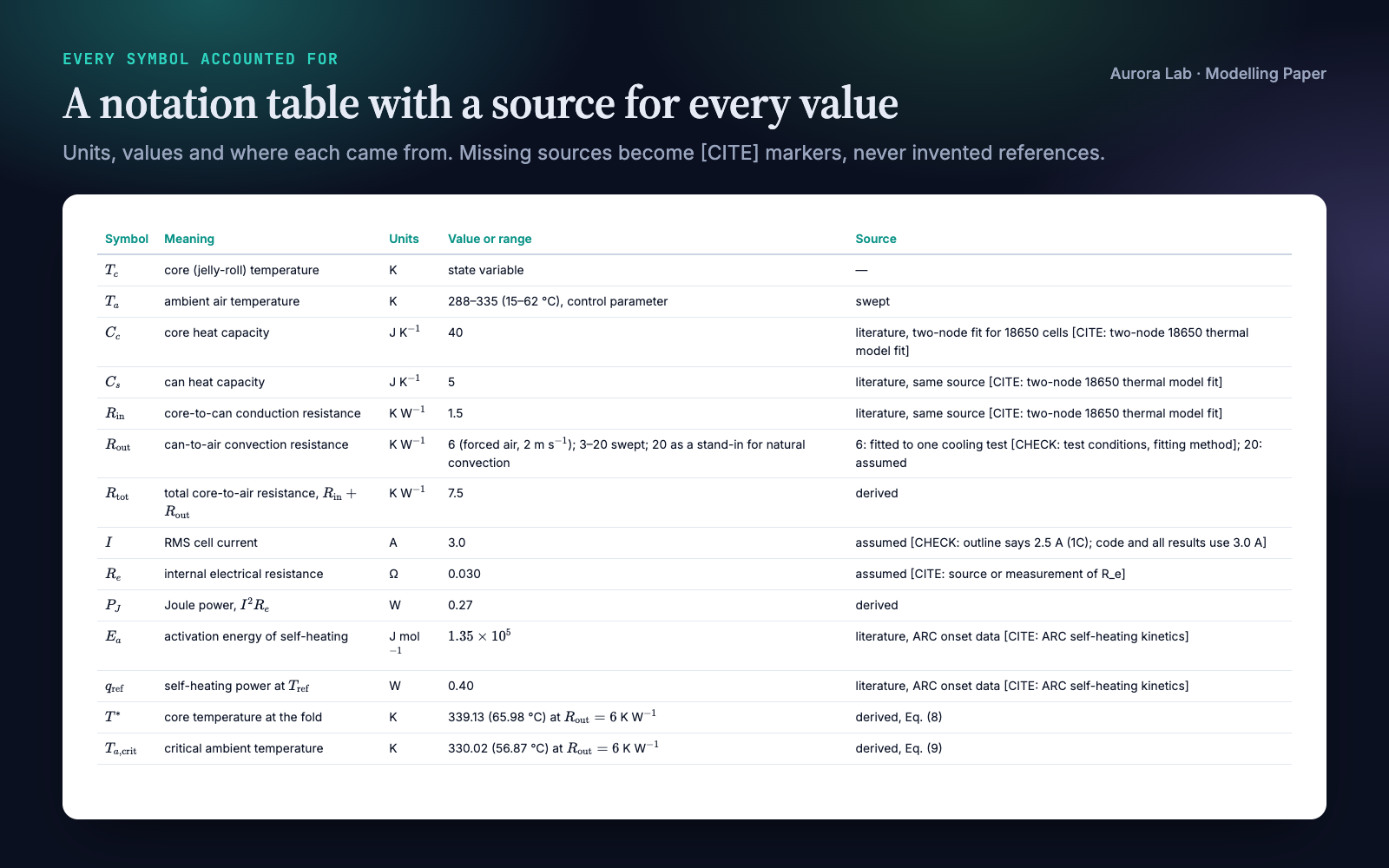Click the 'EVERY SYMBOL ACCOUNTED FOR' eyebrow text

click(201, 59)
